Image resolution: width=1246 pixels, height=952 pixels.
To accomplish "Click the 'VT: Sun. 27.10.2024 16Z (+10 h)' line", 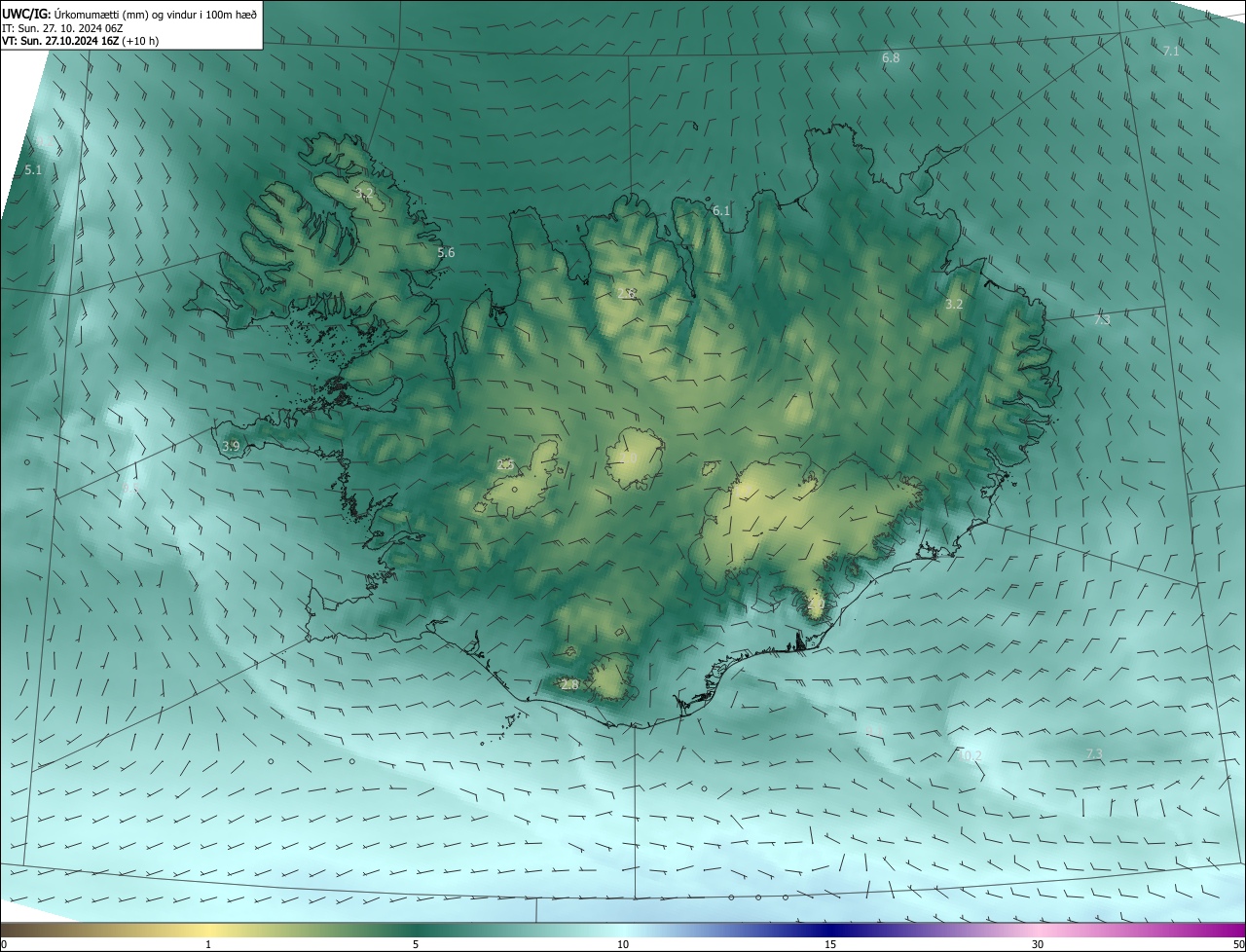I will [x=81, y=41].
